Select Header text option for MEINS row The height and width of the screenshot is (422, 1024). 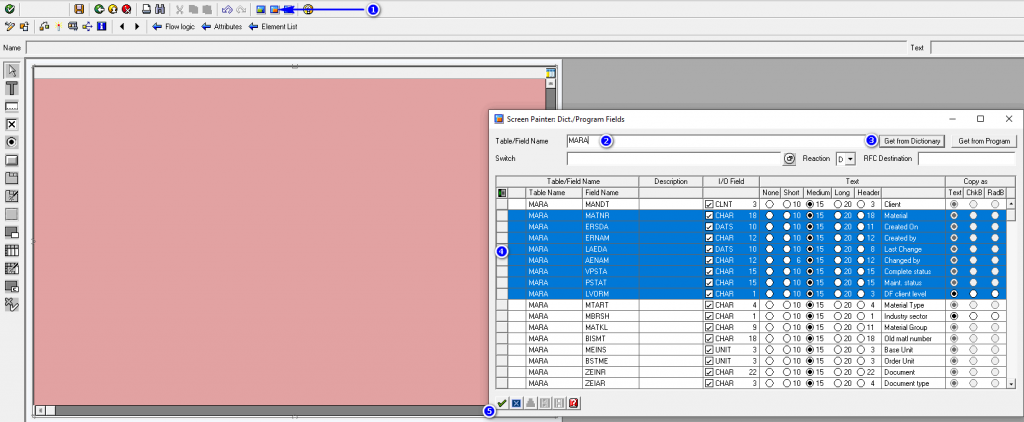coord(861,349)
